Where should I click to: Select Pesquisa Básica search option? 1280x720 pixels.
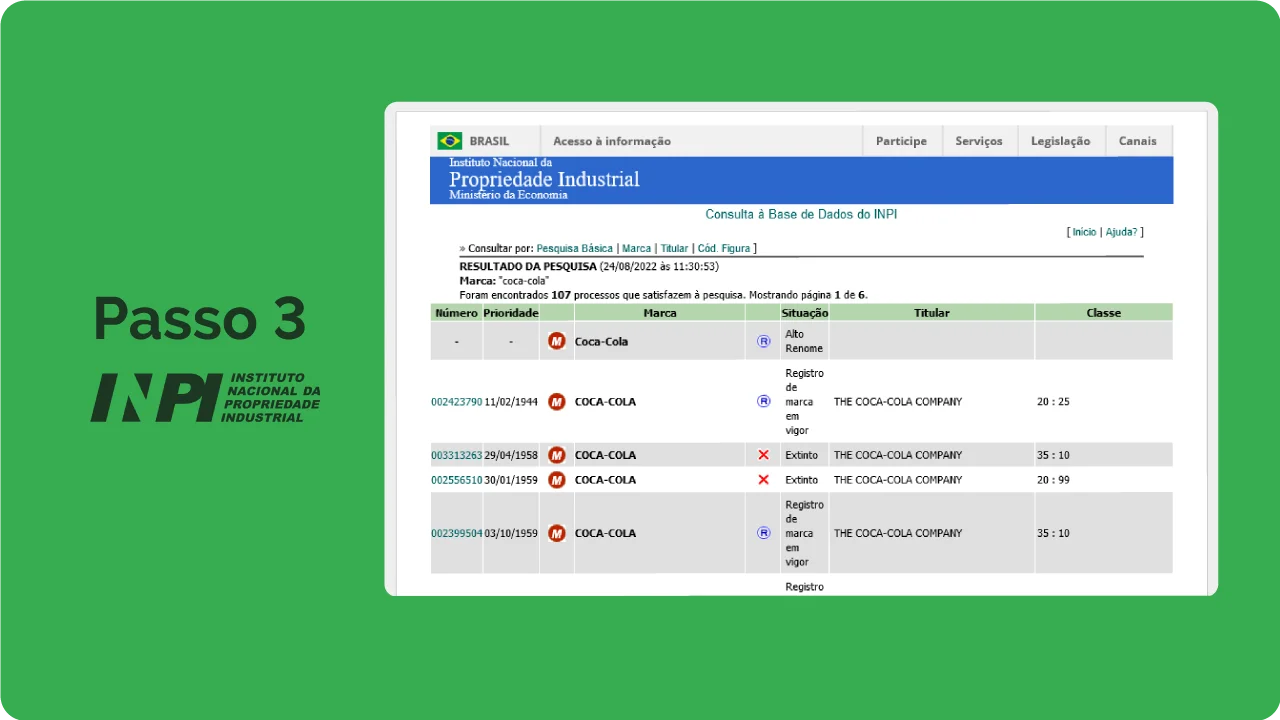574,248
